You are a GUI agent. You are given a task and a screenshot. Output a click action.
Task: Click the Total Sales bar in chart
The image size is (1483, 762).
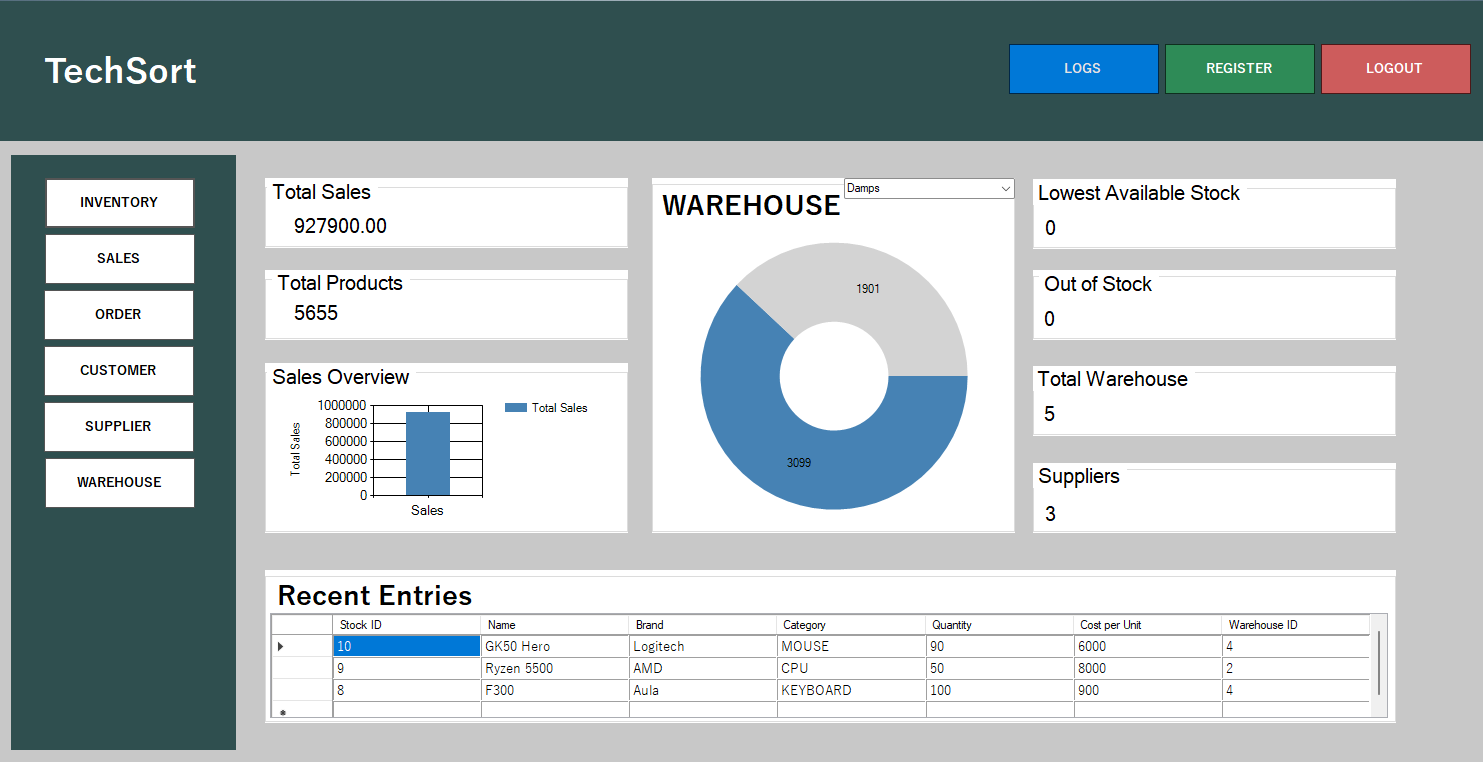point(427,453)
